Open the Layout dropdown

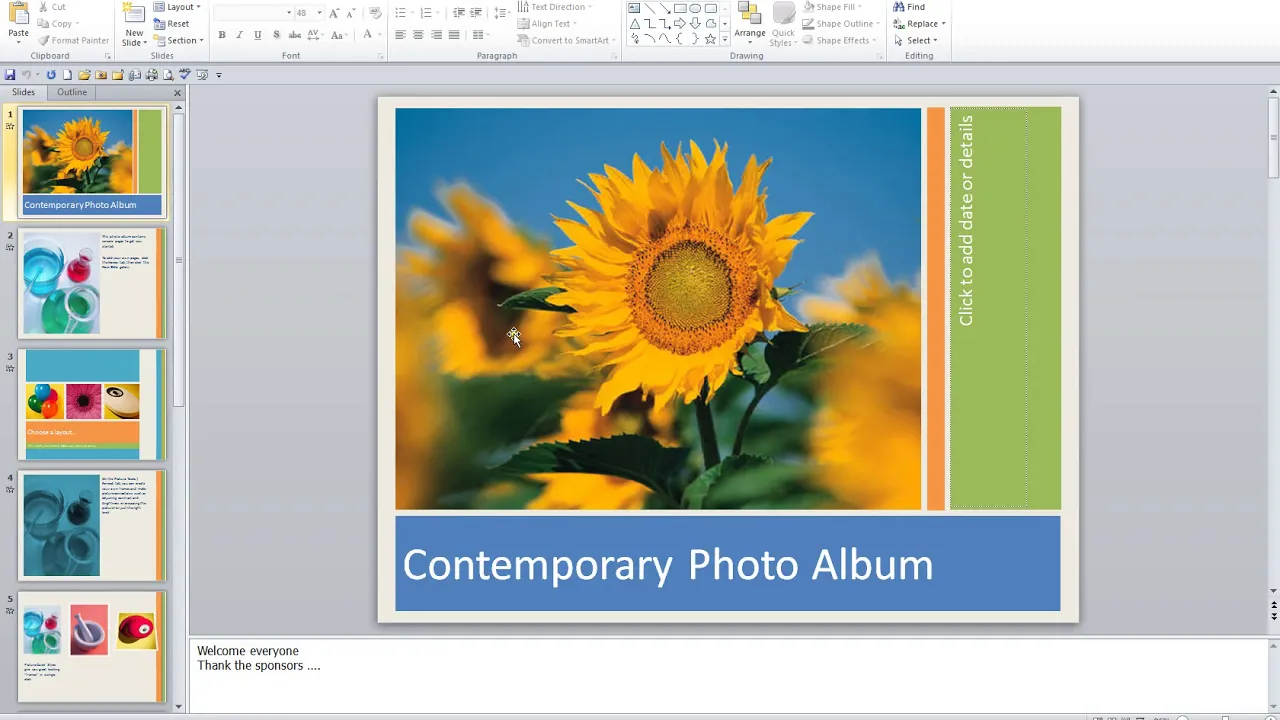(x=177, y=7)
